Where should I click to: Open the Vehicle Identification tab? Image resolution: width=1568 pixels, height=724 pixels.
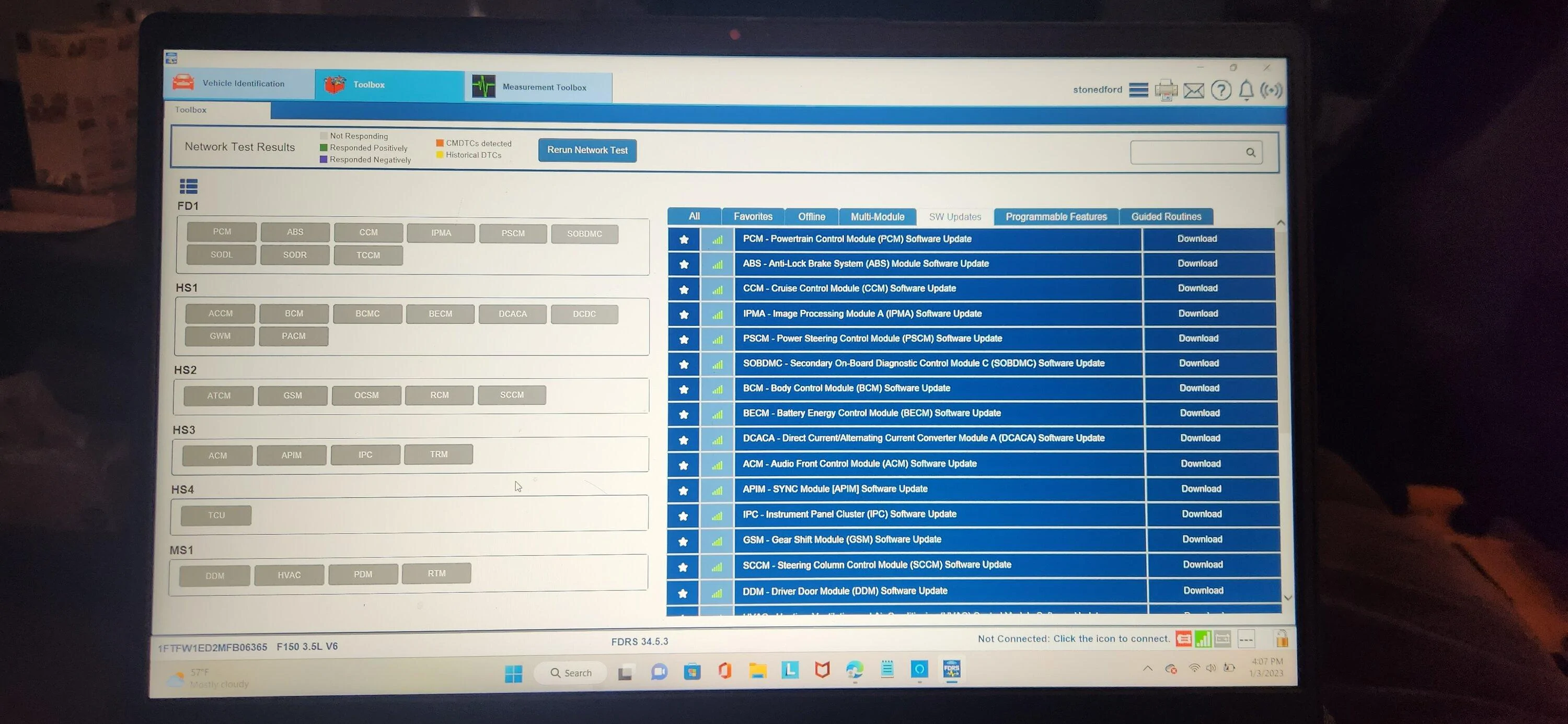[x=239, y=84]
